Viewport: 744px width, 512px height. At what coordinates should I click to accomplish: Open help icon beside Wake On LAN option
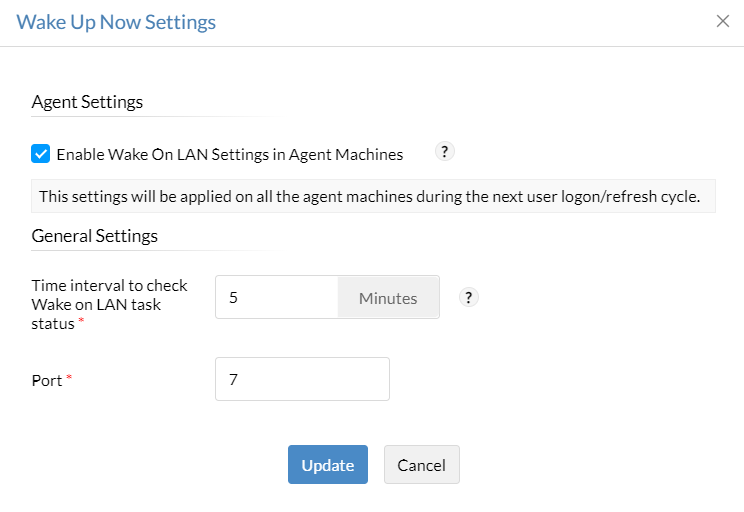(x=445, y=152)
